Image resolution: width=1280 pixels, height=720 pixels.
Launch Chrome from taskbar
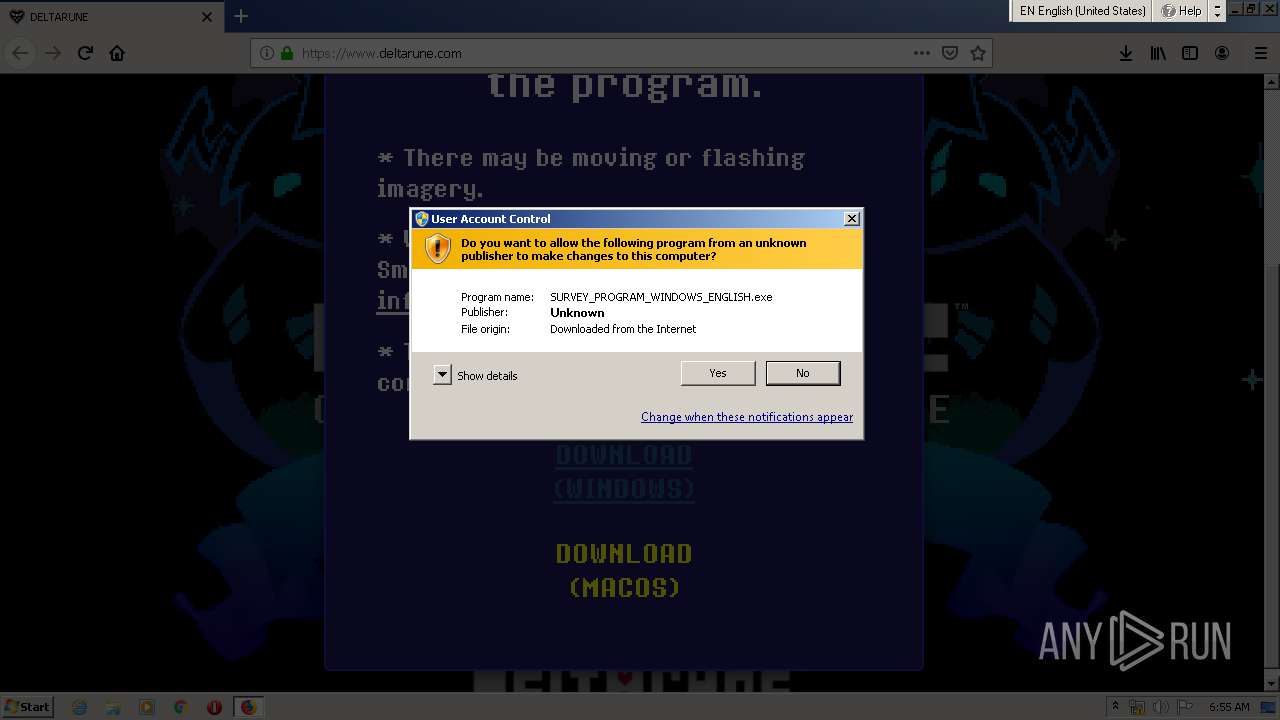tap(180, 707)
